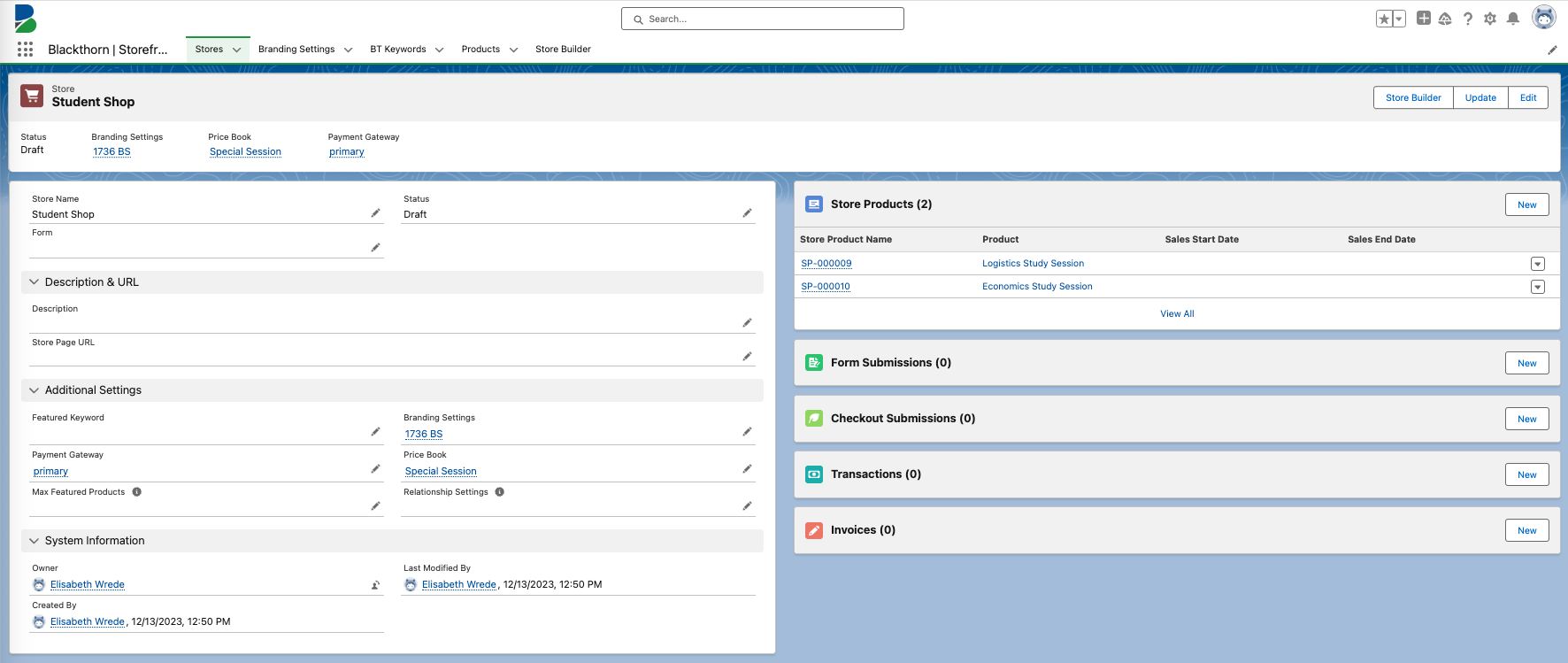Switch to the Stores tab
Viewport: 1568px width, 663px height.
click(x=209, y=50)
